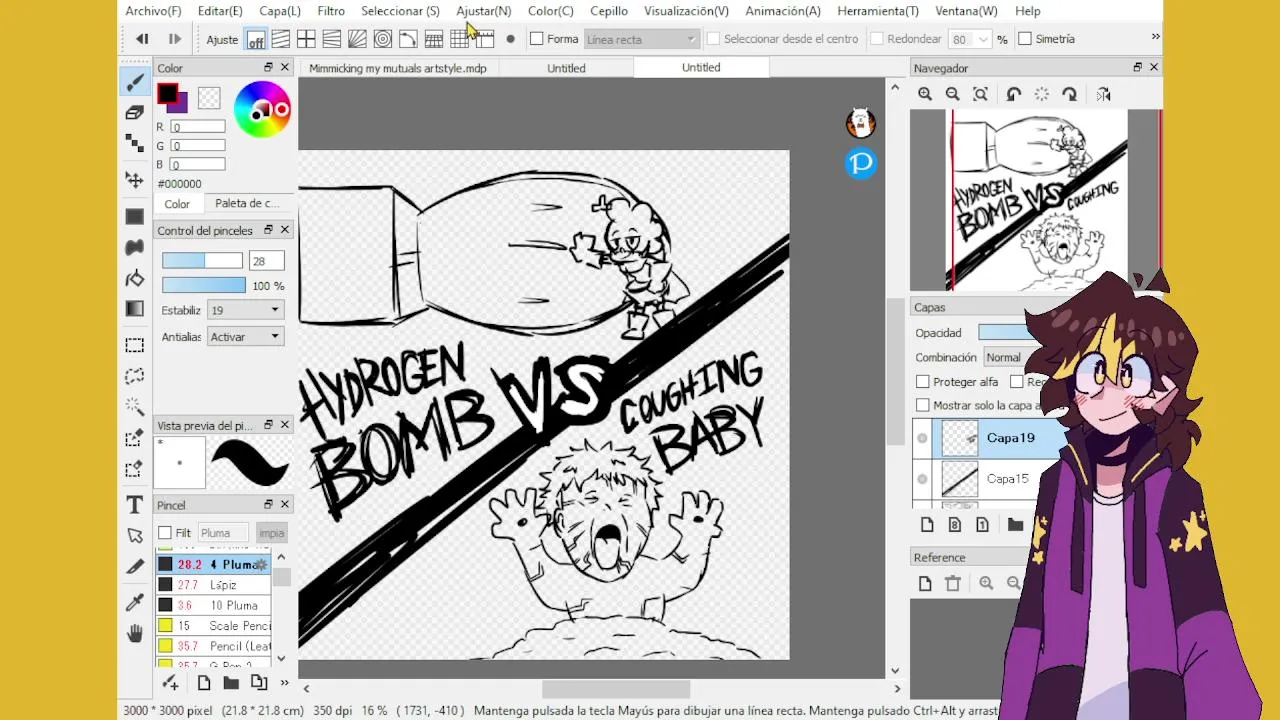The width and height of the screenshot is (1280, 720).
Task: Click the foreground black color swatch
Action: pos(167,95)
